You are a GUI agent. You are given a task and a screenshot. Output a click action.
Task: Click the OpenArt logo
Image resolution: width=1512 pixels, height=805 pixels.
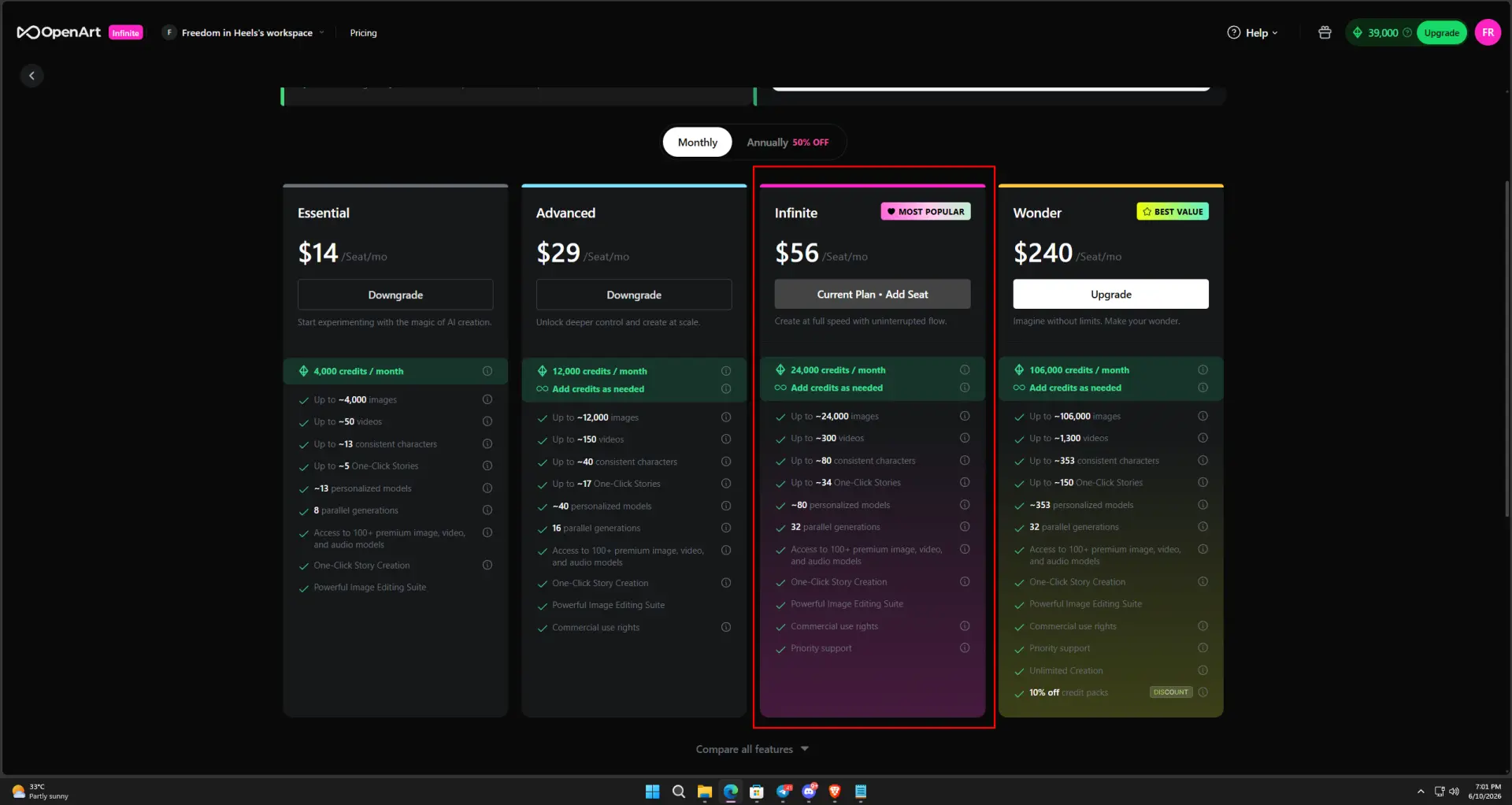(x=59, y=32)
